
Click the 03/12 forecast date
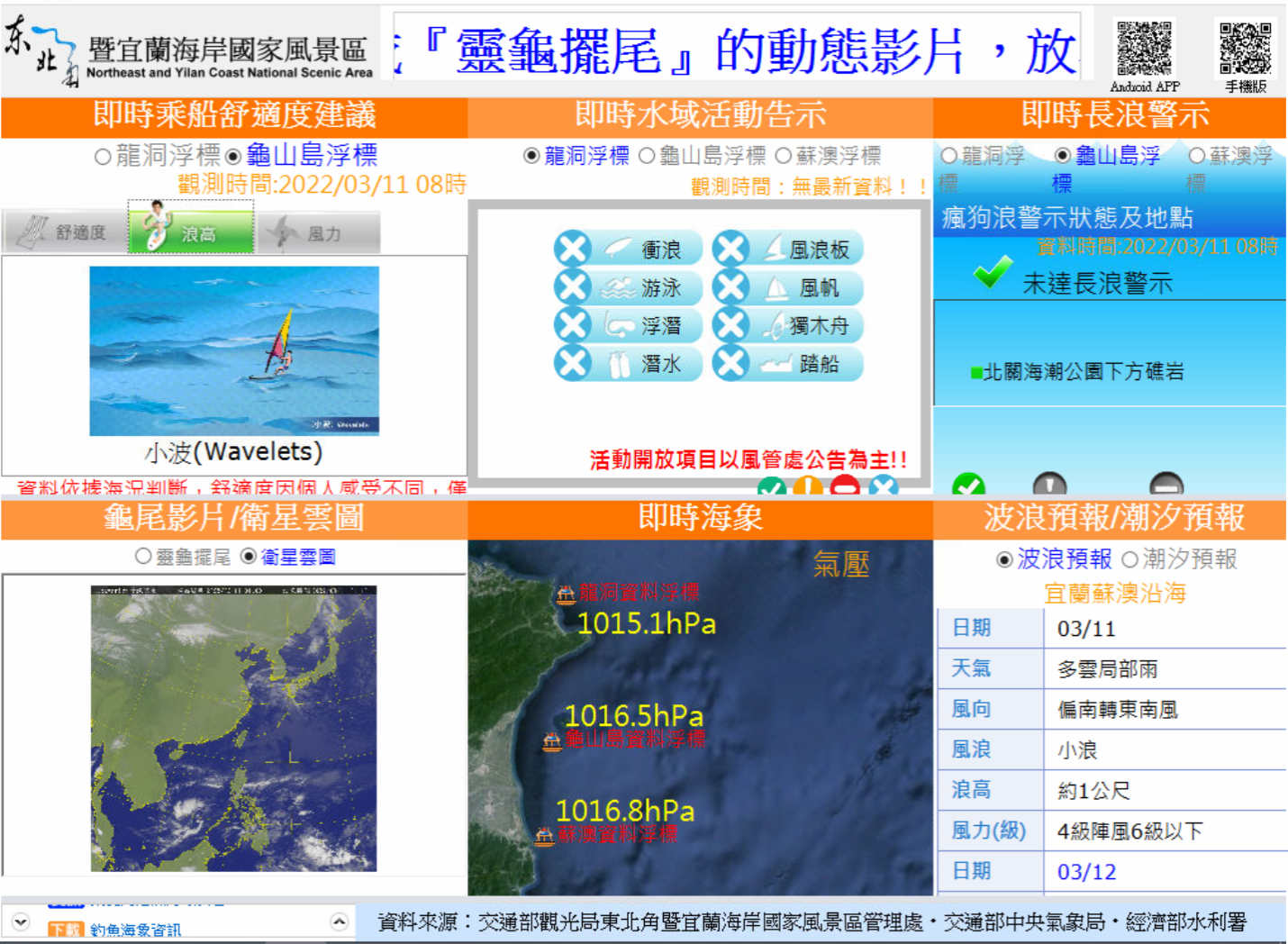(1086, 872)
